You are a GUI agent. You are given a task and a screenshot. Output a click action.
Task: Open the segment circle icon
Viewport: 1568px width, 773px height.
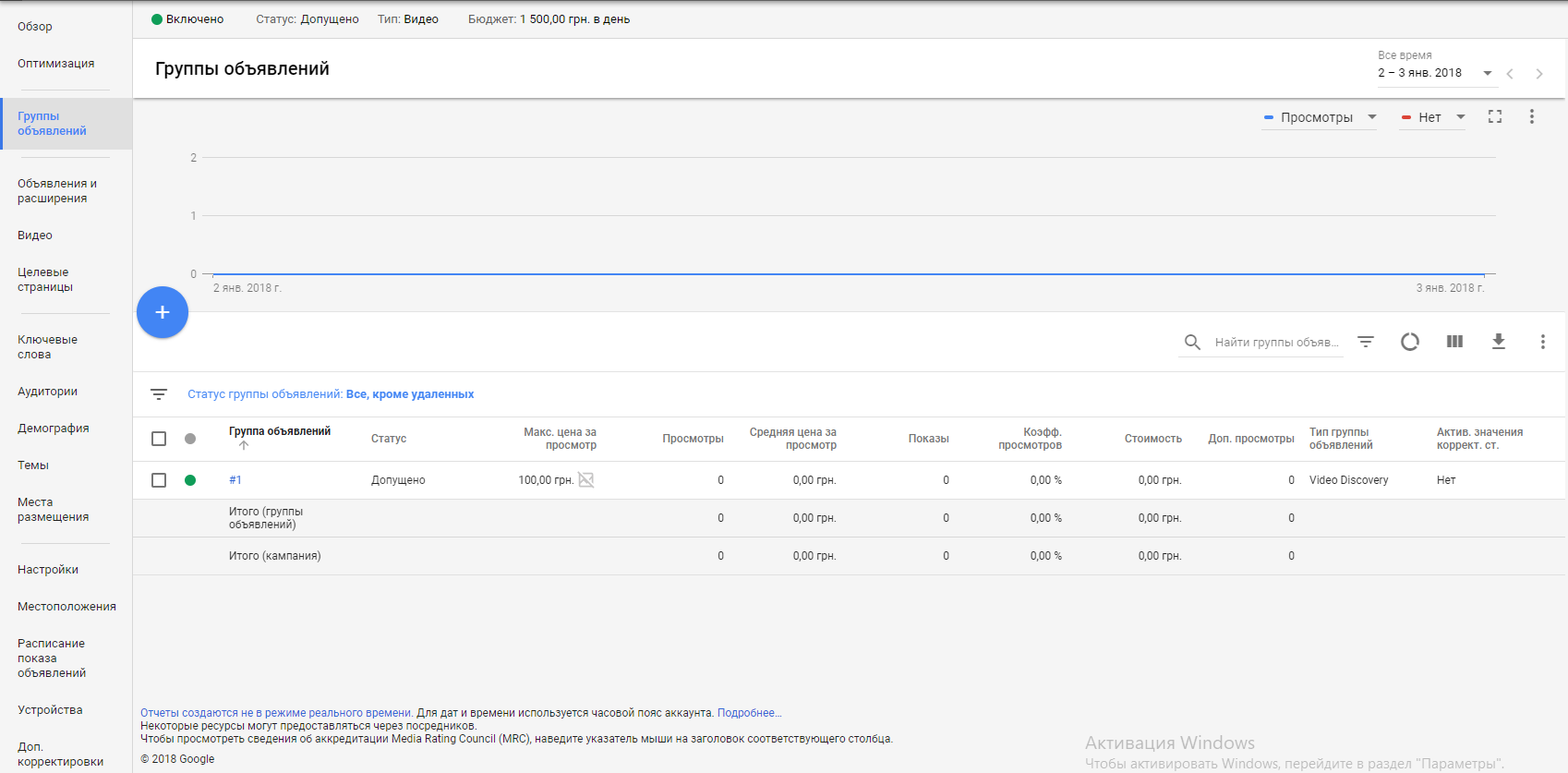tap(1410, 342)
